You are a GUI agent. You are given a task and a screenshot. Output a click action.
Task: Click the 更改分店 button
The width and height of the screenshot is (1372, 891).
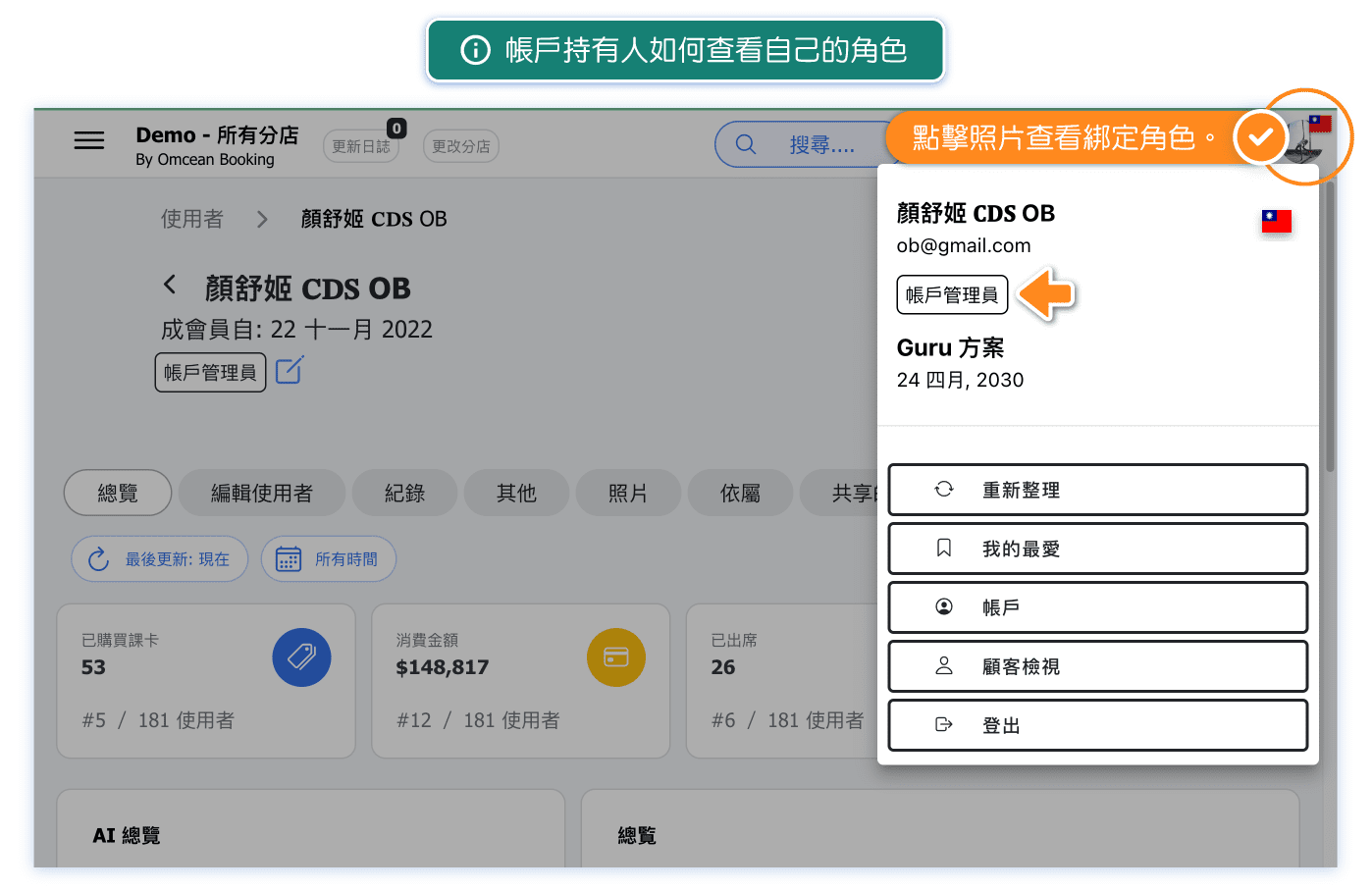coord(461,146)
